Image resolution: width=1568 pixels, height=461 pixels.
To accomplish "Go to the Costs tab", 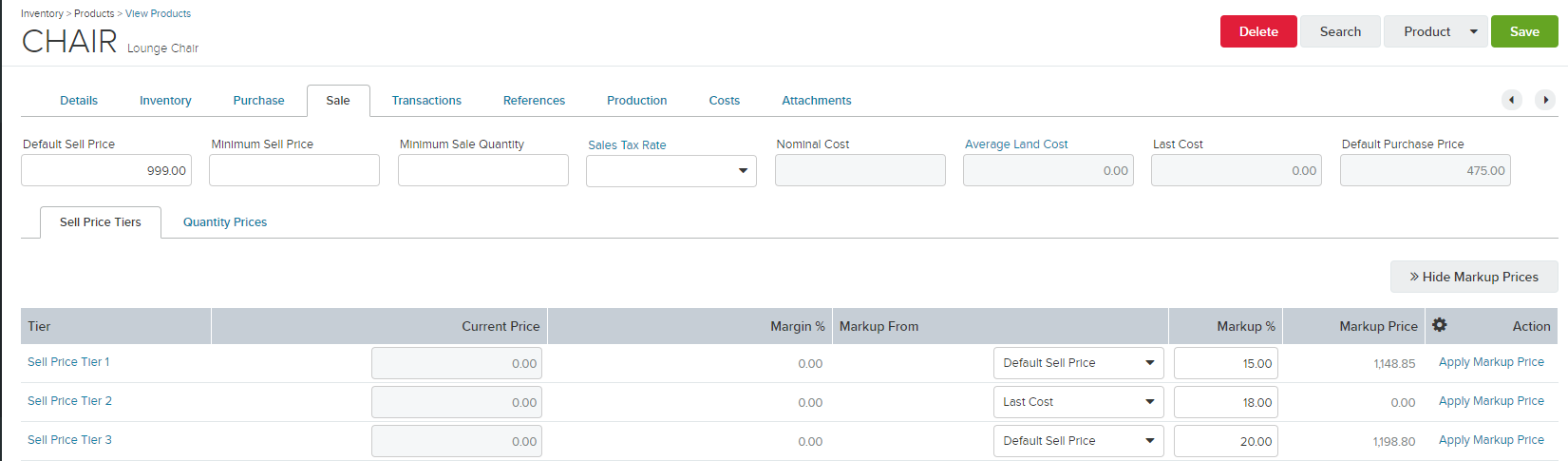I will (x=725, y=101).
